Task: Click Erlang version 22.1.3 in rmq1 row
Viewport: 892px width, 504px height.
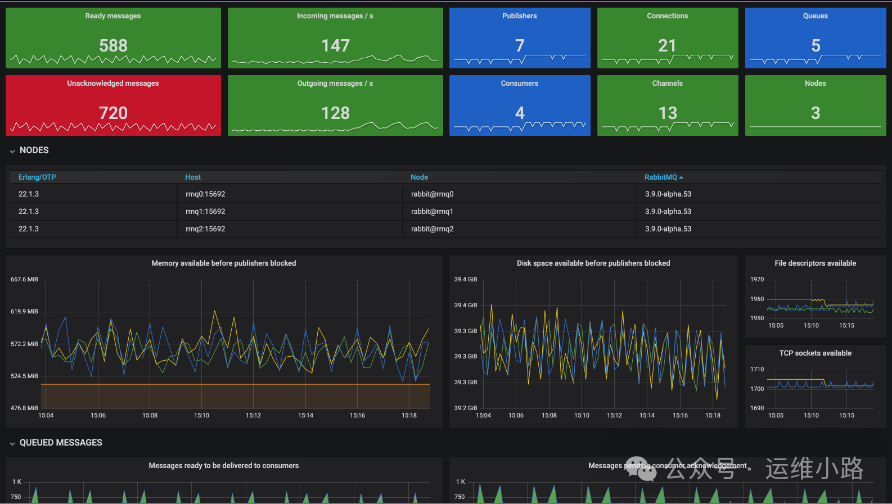Action: pyautogui.click(x=28, y=212)
